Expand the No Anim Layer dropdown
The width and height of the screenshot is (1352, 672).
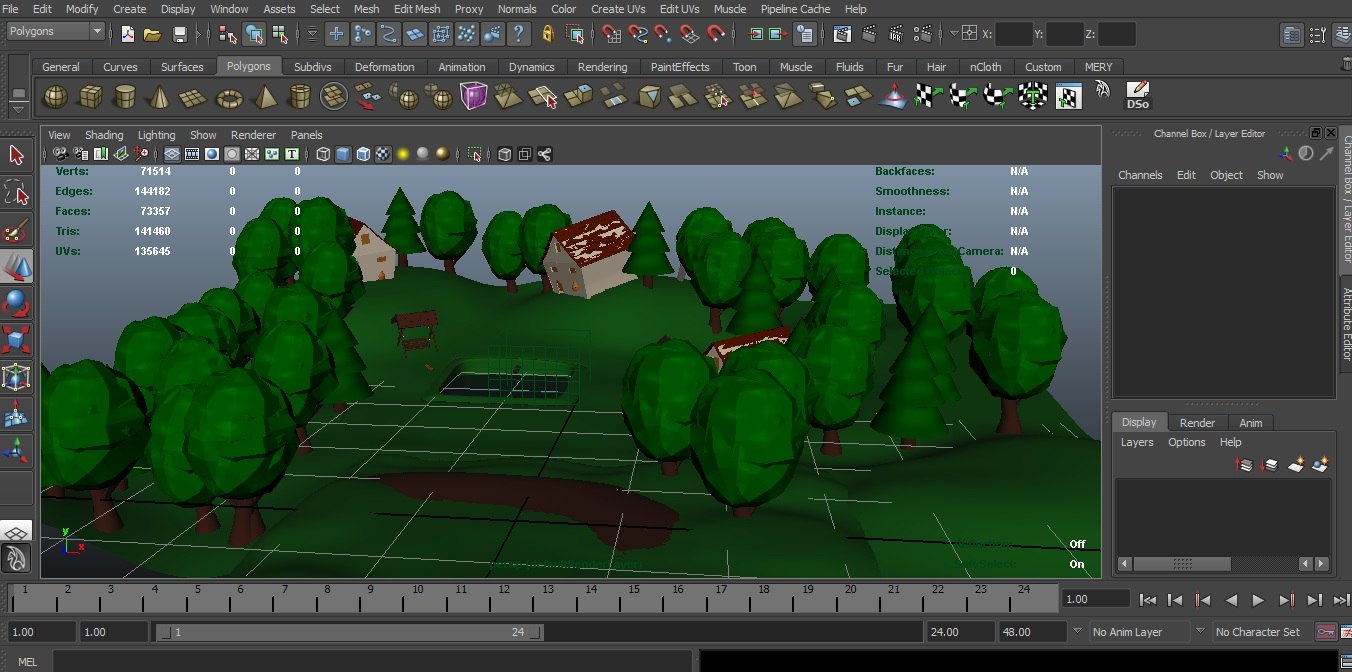pyautogui.click(x=1142, y=632)
